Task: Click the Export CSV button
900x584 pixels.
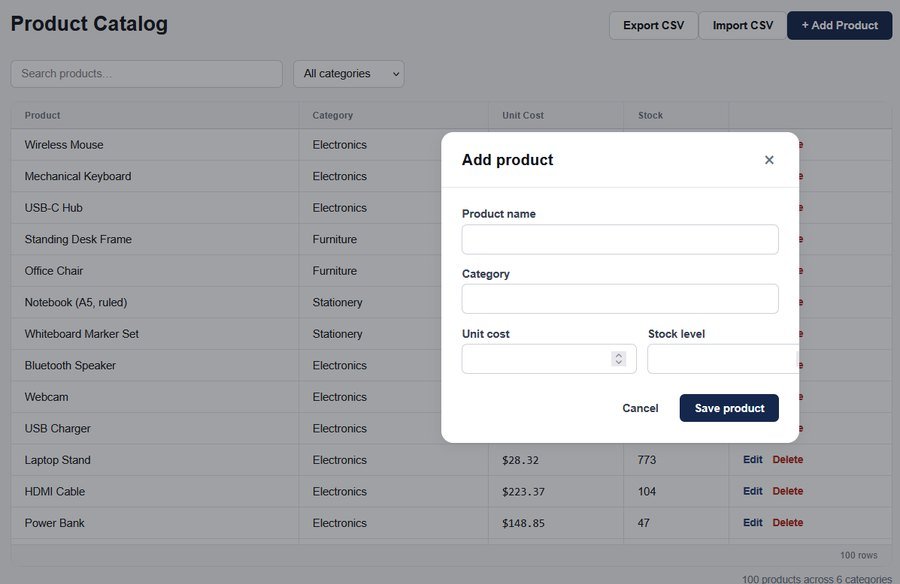Action: tap(653, 26)
